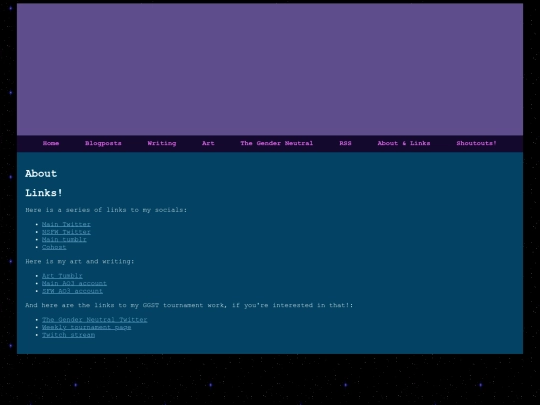Visit The Gender Neutral page

point(277,143)
